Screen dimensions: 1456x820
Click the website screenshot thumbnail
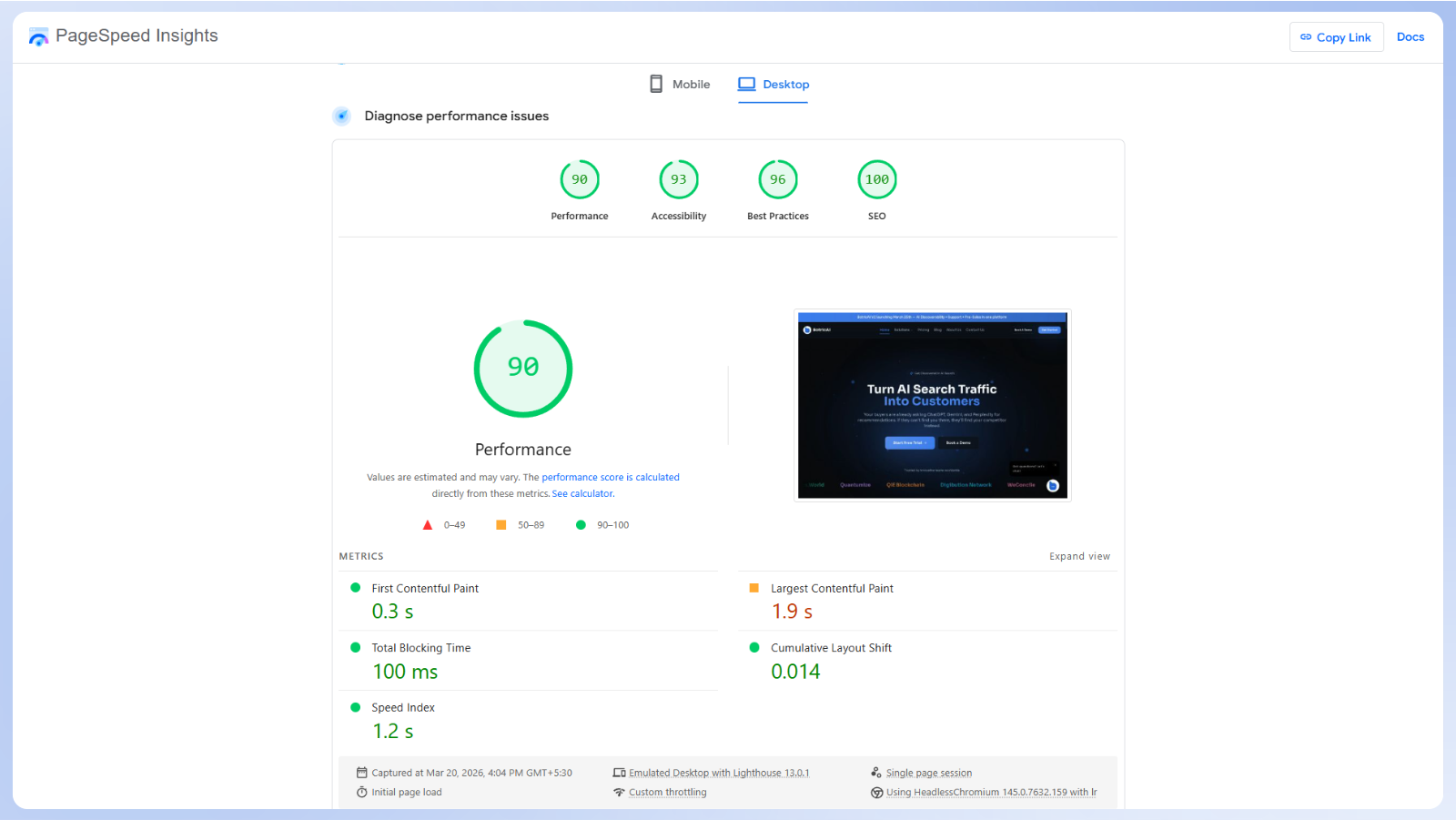(933, 405)
